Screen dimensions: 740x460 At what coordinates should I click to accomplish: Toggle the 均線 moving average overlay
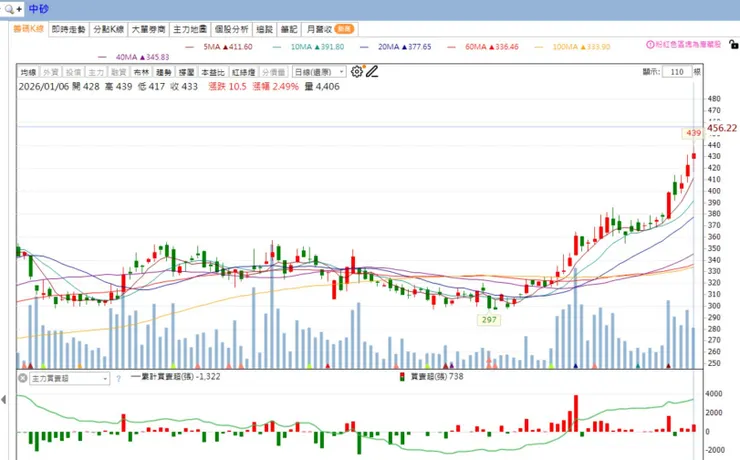point(28,72)
